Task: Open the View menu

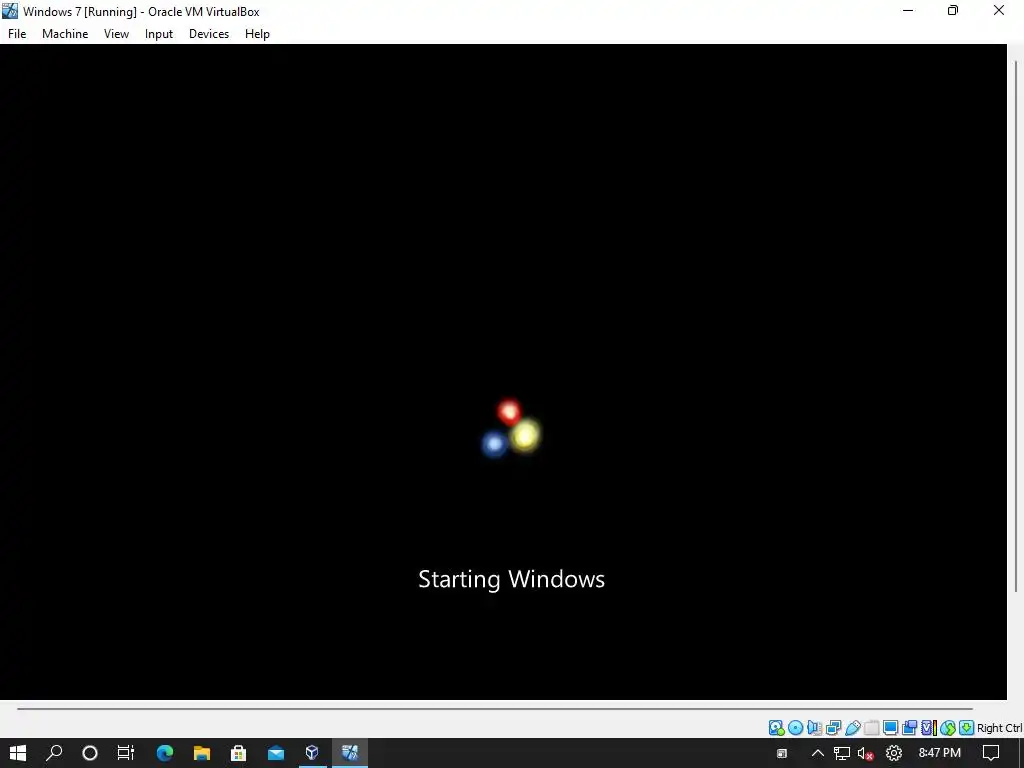Action: click(x=116, y=34)
